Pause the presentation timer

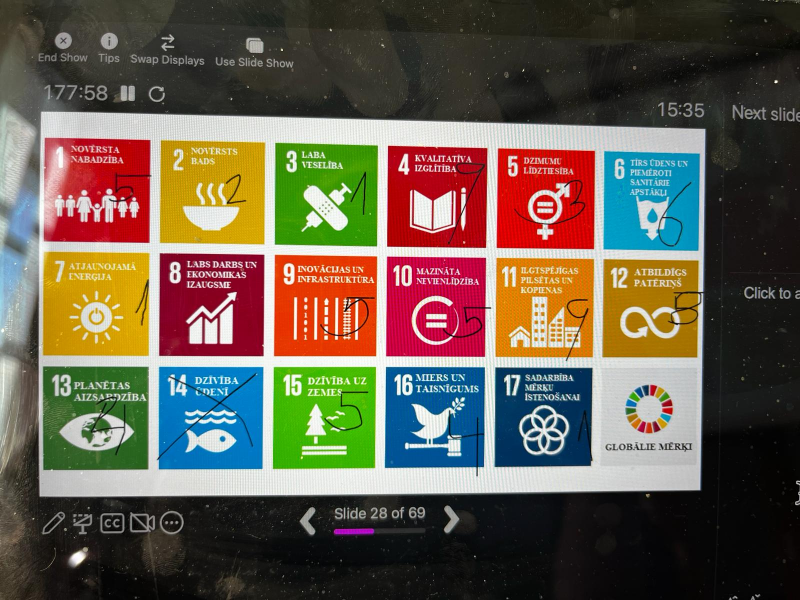(x=128, y=94)
